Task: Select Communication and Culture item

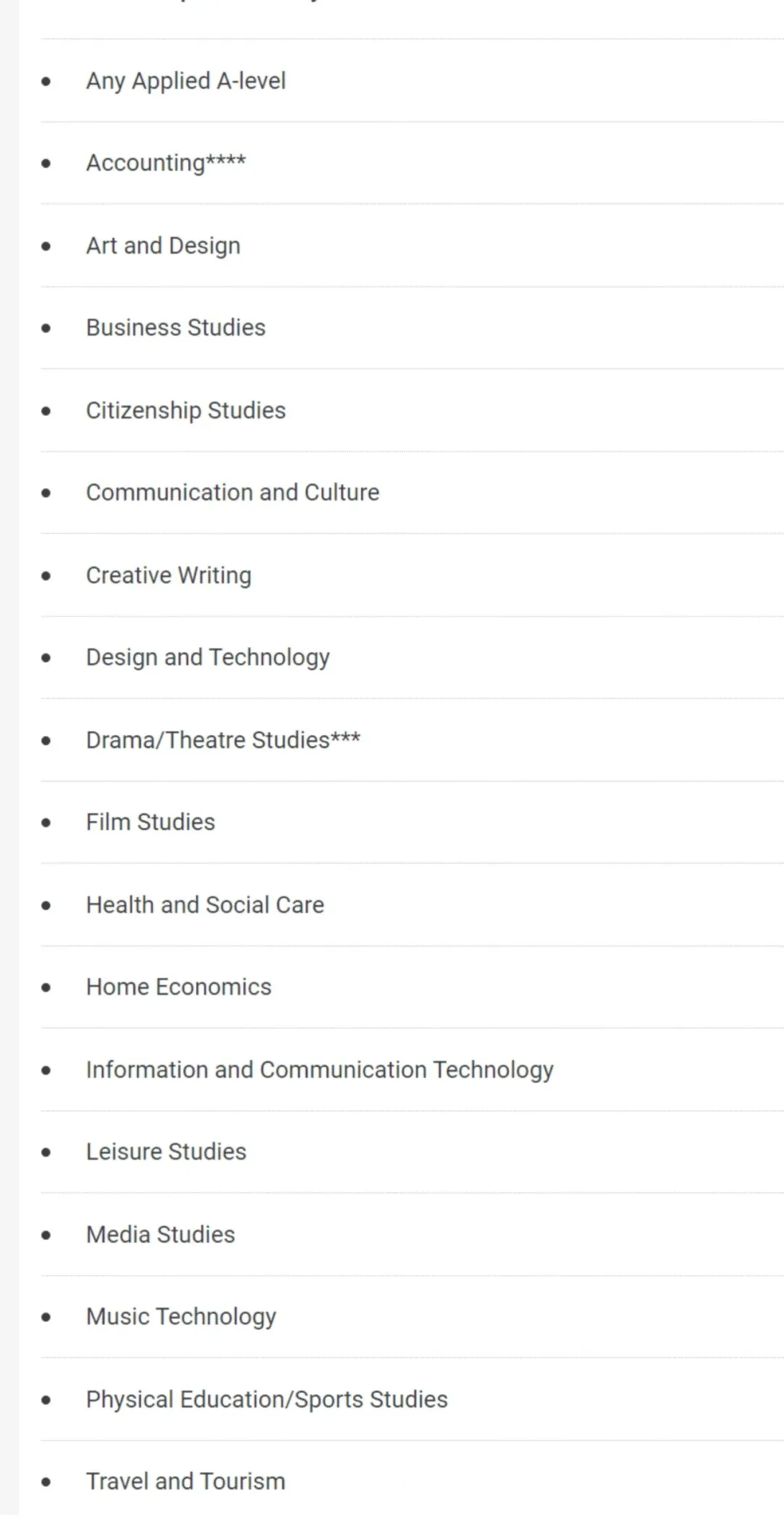Action: (x=233, y=492)
